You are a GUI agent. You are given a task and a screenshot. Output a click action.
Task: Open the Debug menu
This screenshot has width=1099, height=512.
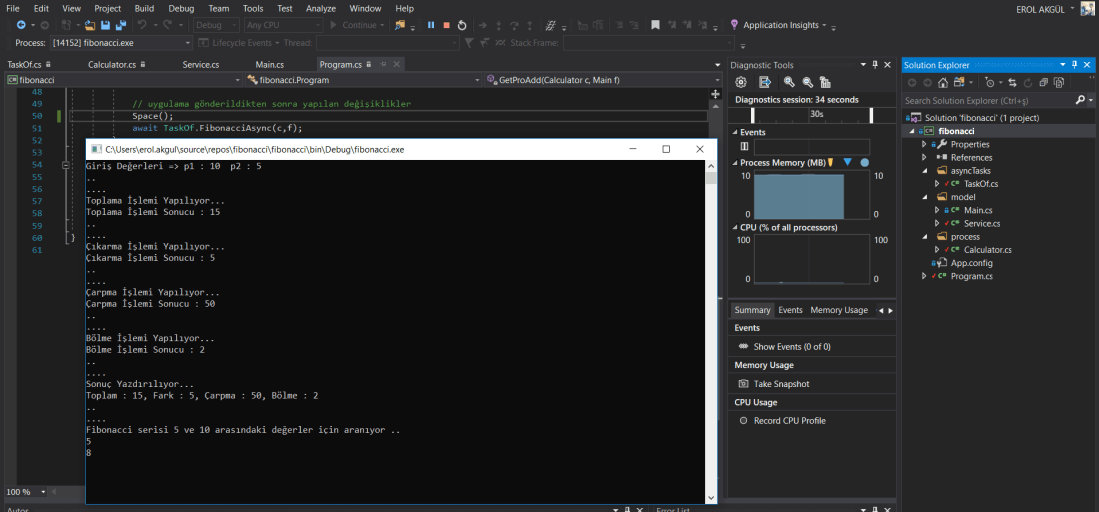tap(181, 8)
